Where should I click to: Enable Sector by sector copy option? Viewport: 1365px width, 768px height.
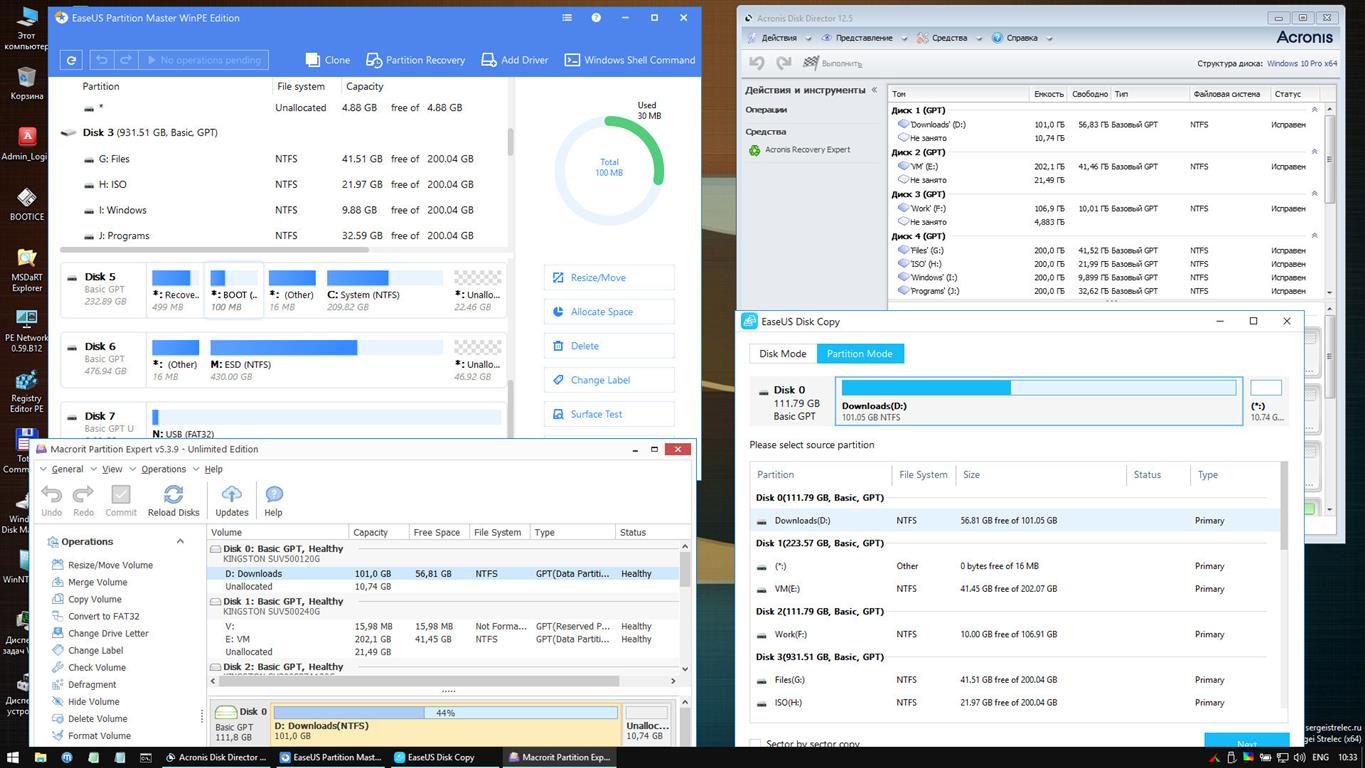pos(754,744)
